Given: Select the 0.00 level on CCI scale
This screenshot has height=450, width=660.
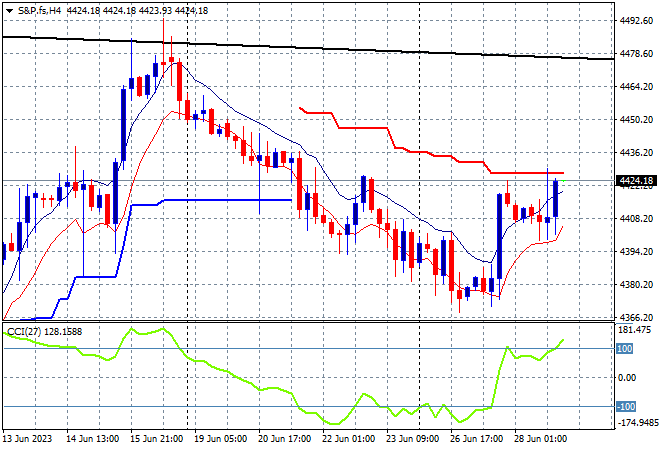Looking at the screenshot, I should (627, 378).
